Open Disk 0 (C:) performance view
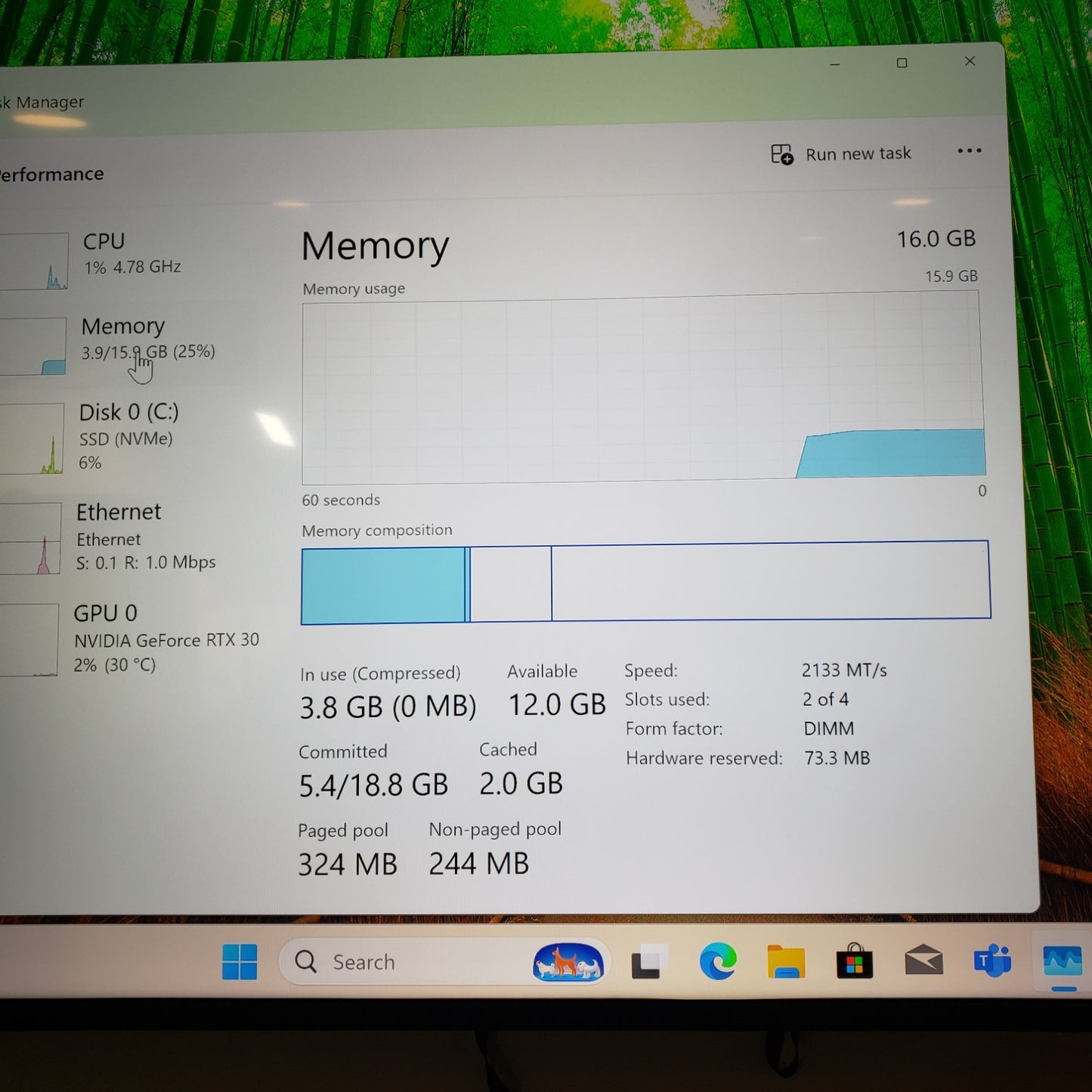 click(128, 413)
